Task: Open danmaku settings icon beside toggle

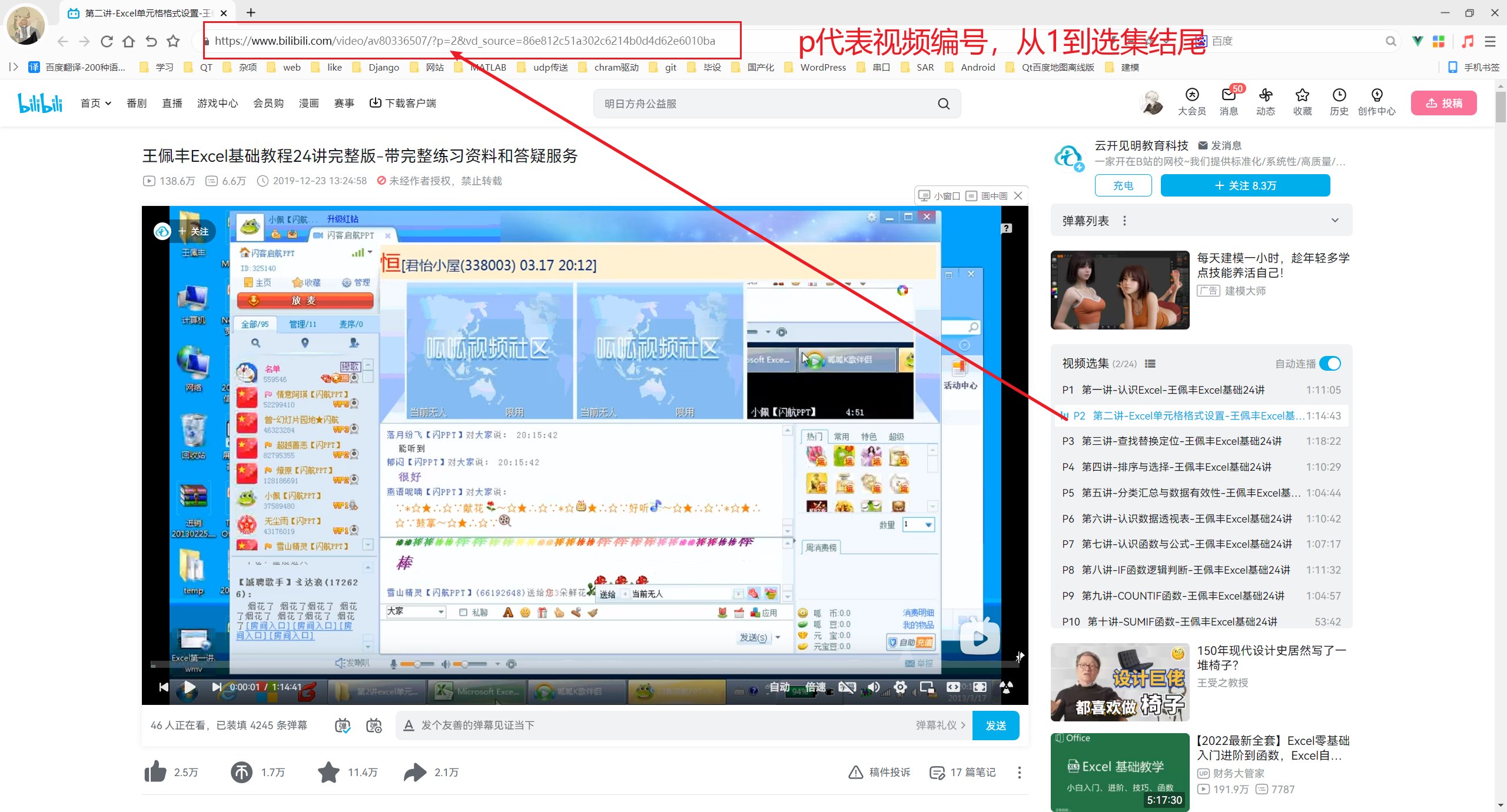Action: [x=374, y=726]
